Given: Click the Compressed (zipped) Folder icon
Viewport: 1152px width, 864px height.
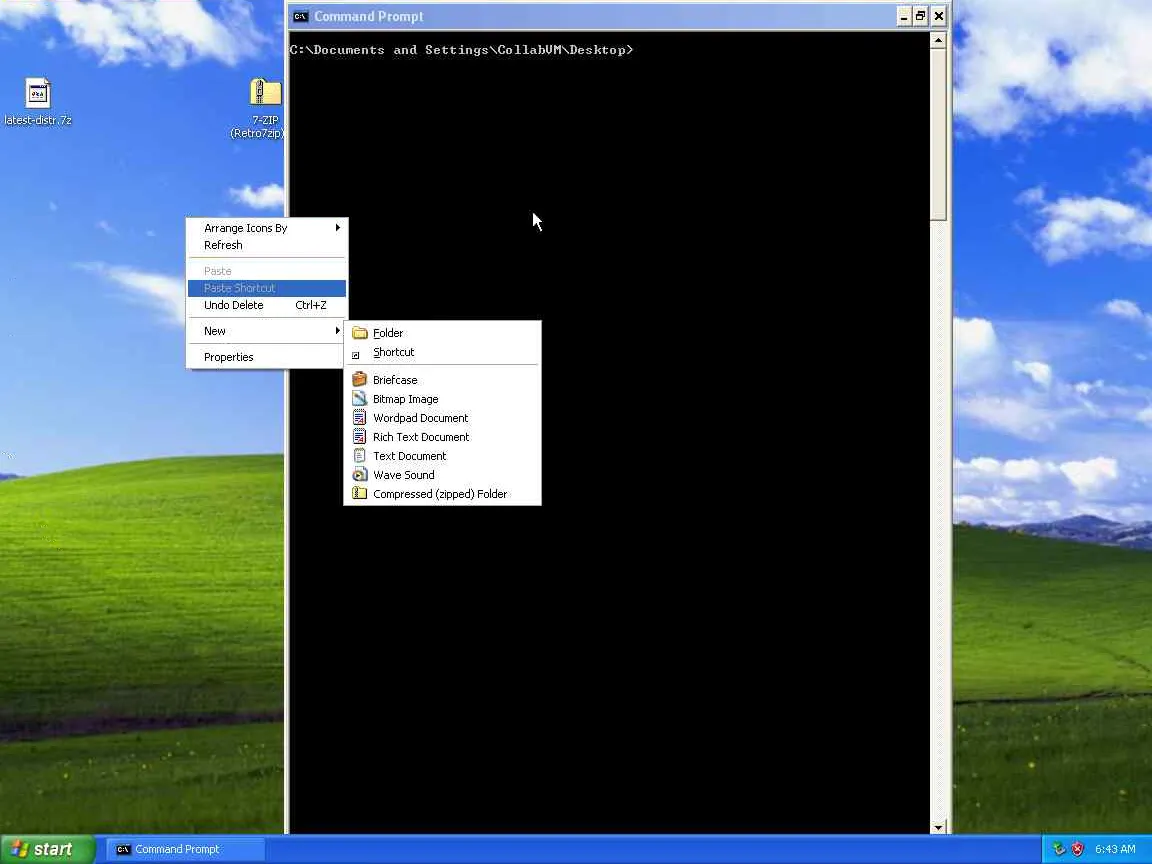Looking at the screenshot, I should coord(359,494).
